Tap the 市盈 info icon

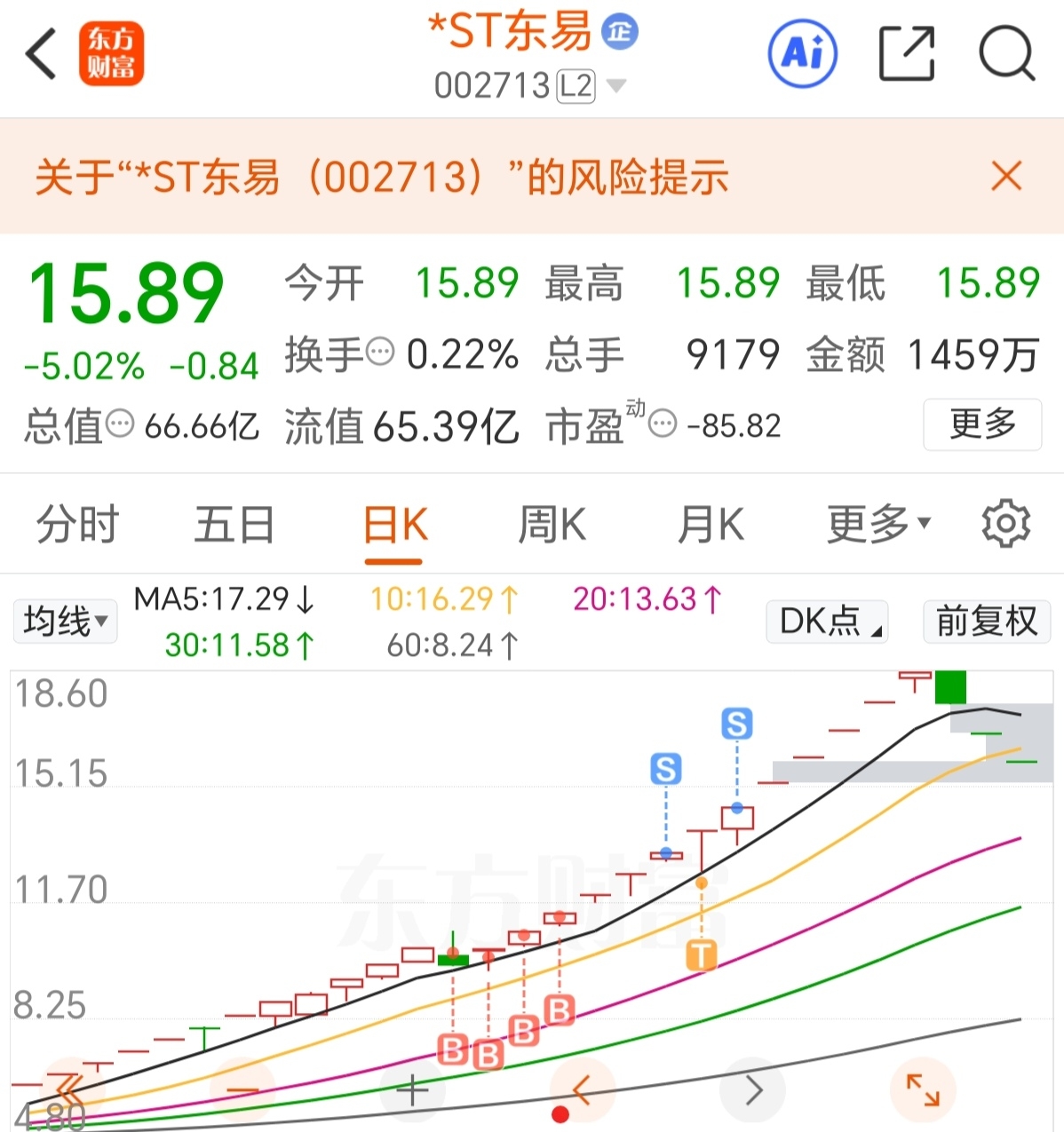click(x=663, y=424)
